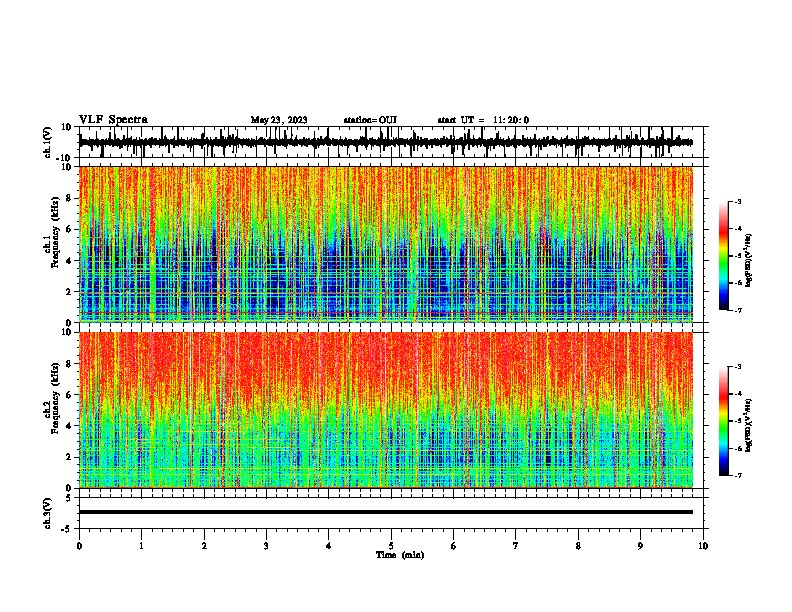
Task: Click time axis tick label "6"
Action: [454, 546]
